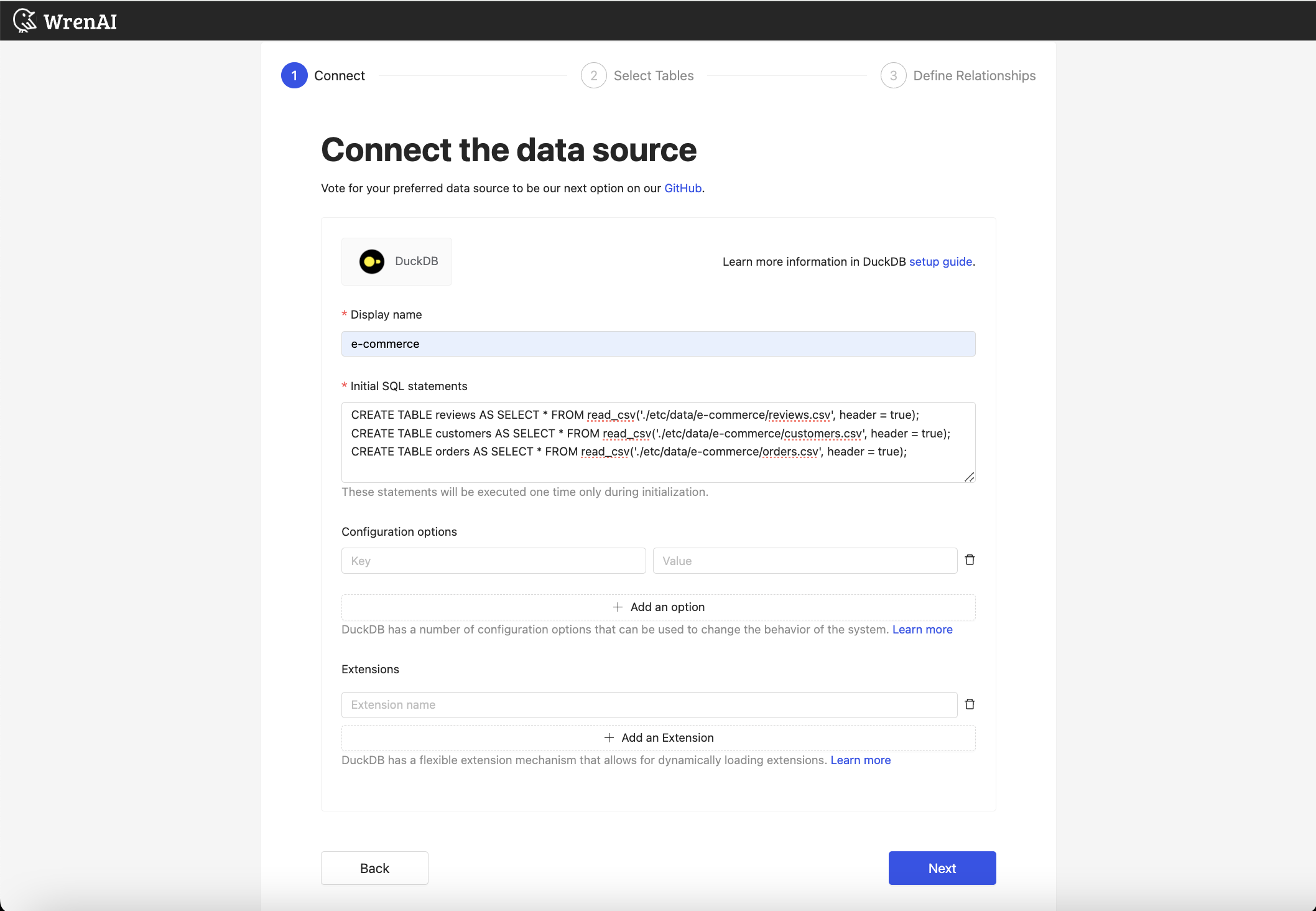Click the Add an Extension button
The width and height of the screenshot is (1316, 911).
point(658,737)
